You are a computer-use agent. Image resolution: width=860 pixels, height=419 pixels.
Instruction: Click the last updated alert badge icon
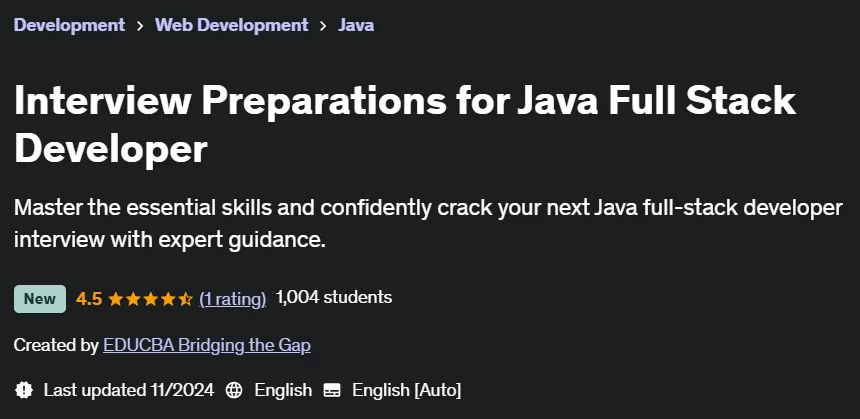[24, 390]
